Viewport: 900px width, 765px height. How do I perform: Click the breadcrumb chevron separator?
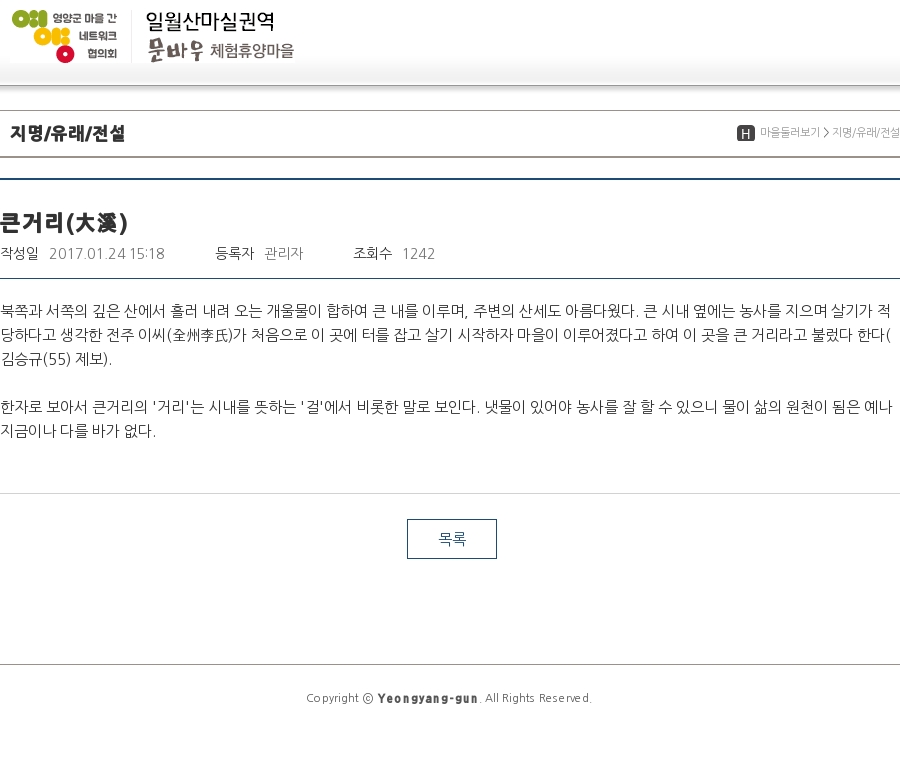826,133
